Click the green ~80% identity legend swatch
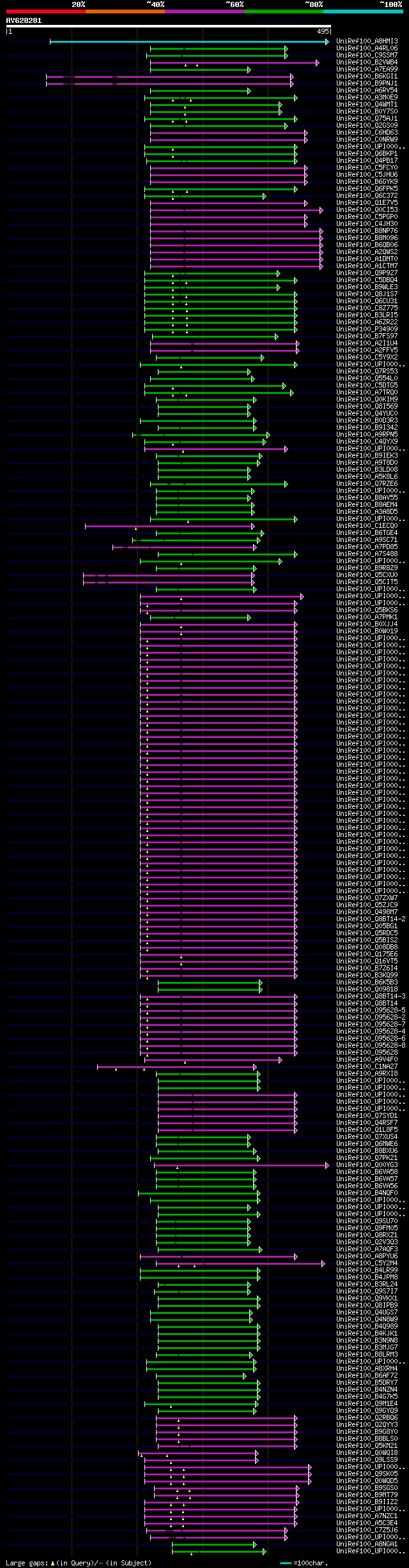This screenshot has width=409, height=1568. coord(283,11)
